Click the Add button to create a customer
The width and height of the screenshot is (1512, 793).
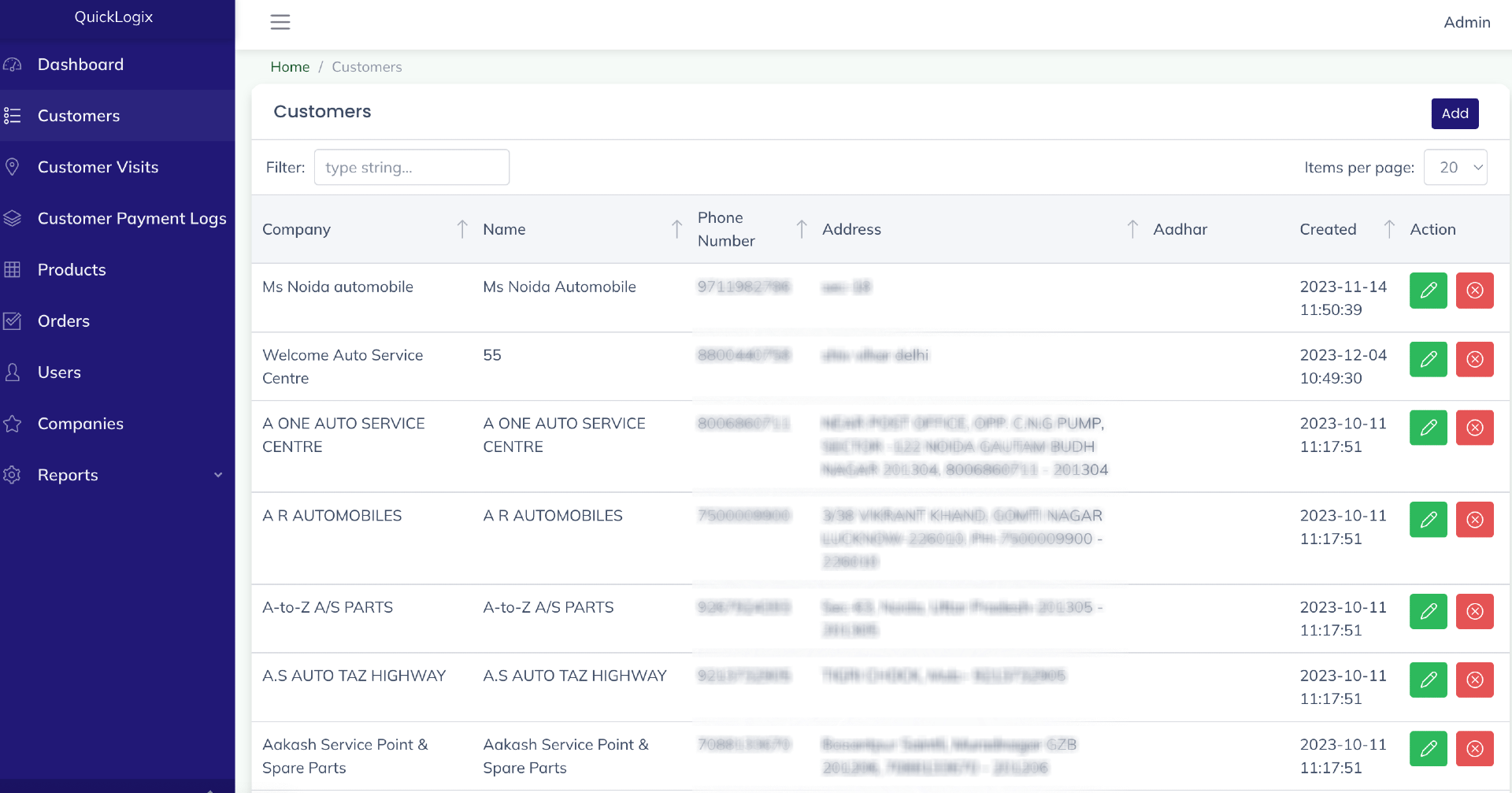1454,113
